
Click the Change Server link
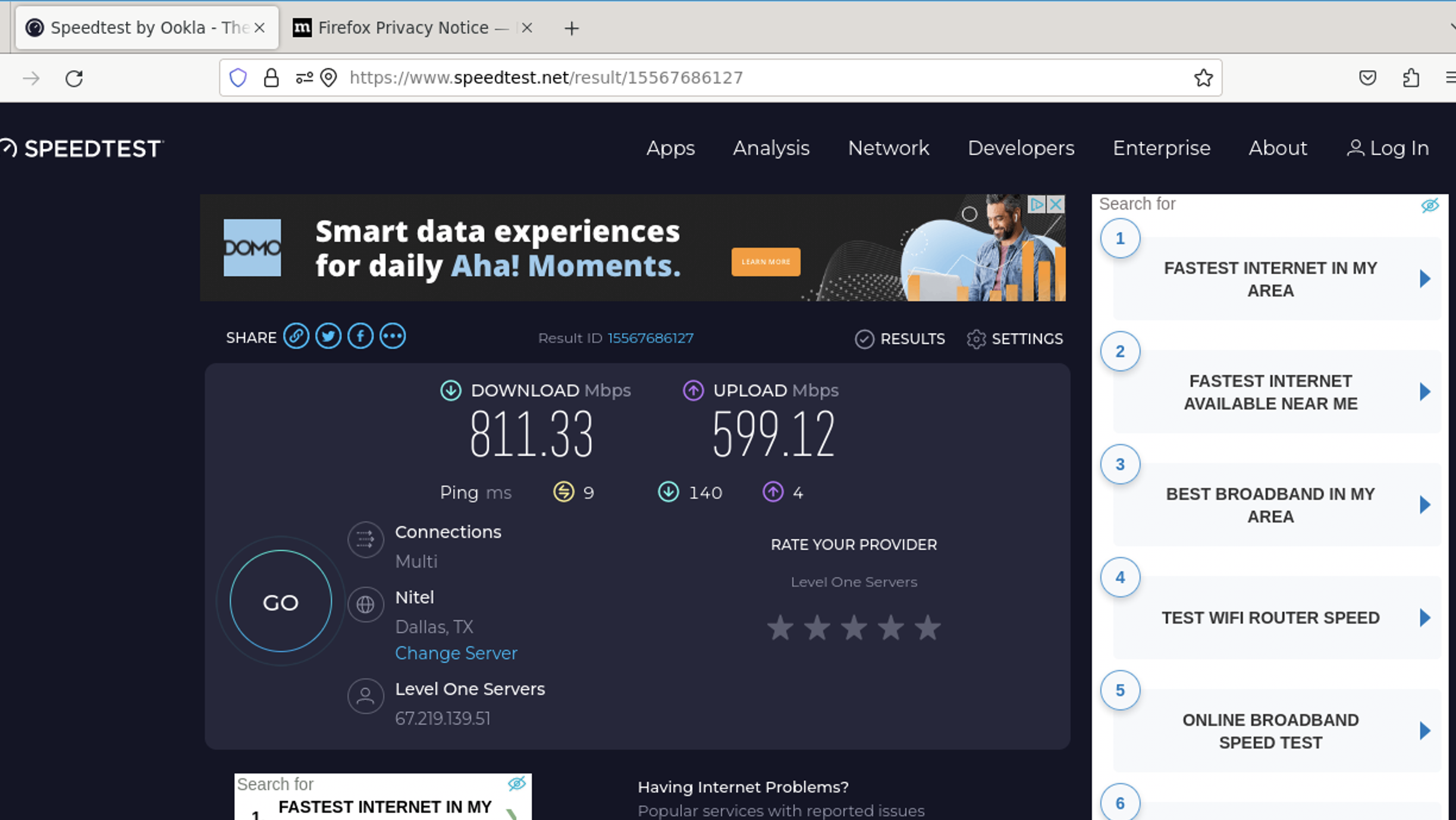[456, 653]
